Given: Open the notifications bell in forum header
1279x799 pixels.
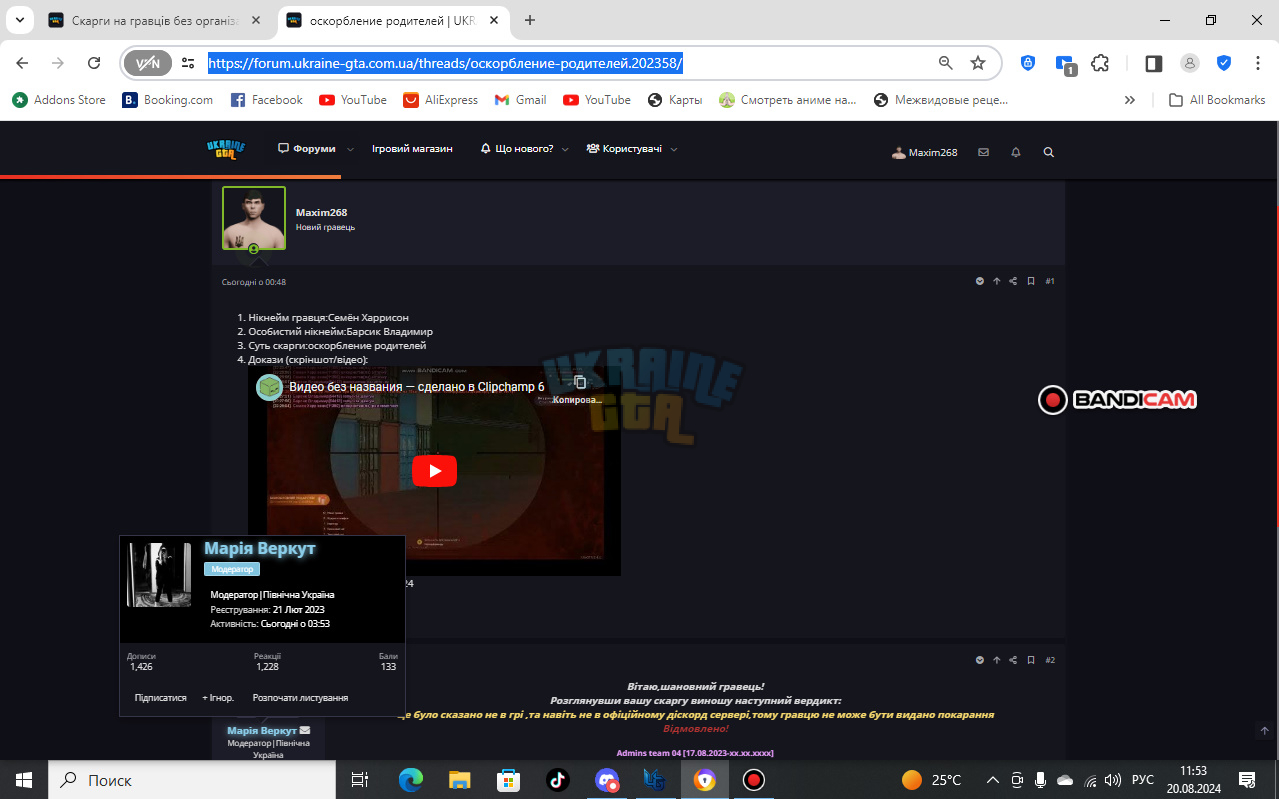Looking at the screenshot, I should tap(1016, 152).
